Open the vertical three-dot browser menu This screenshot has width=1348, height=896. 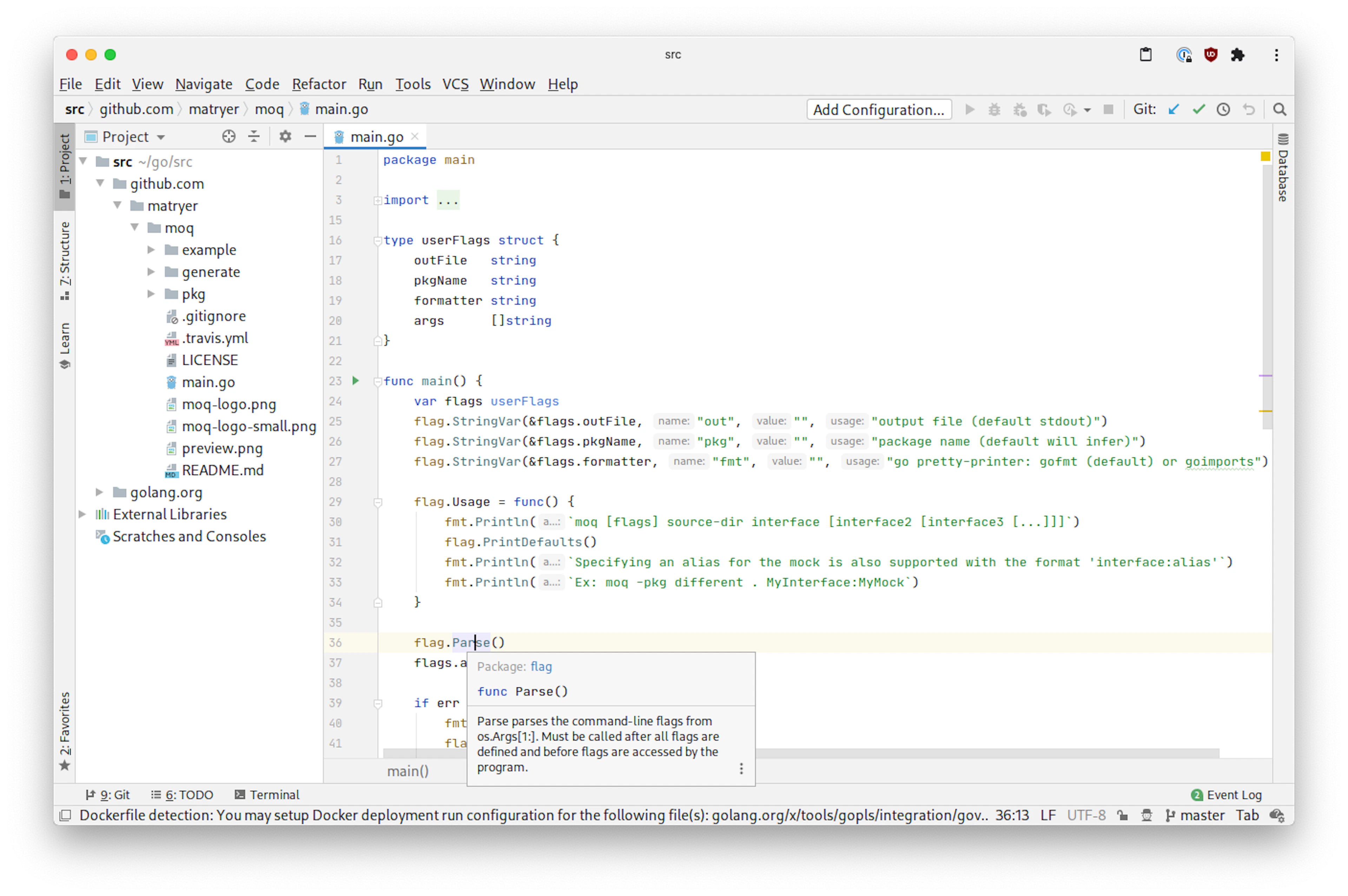click(x=1276, y=55)
